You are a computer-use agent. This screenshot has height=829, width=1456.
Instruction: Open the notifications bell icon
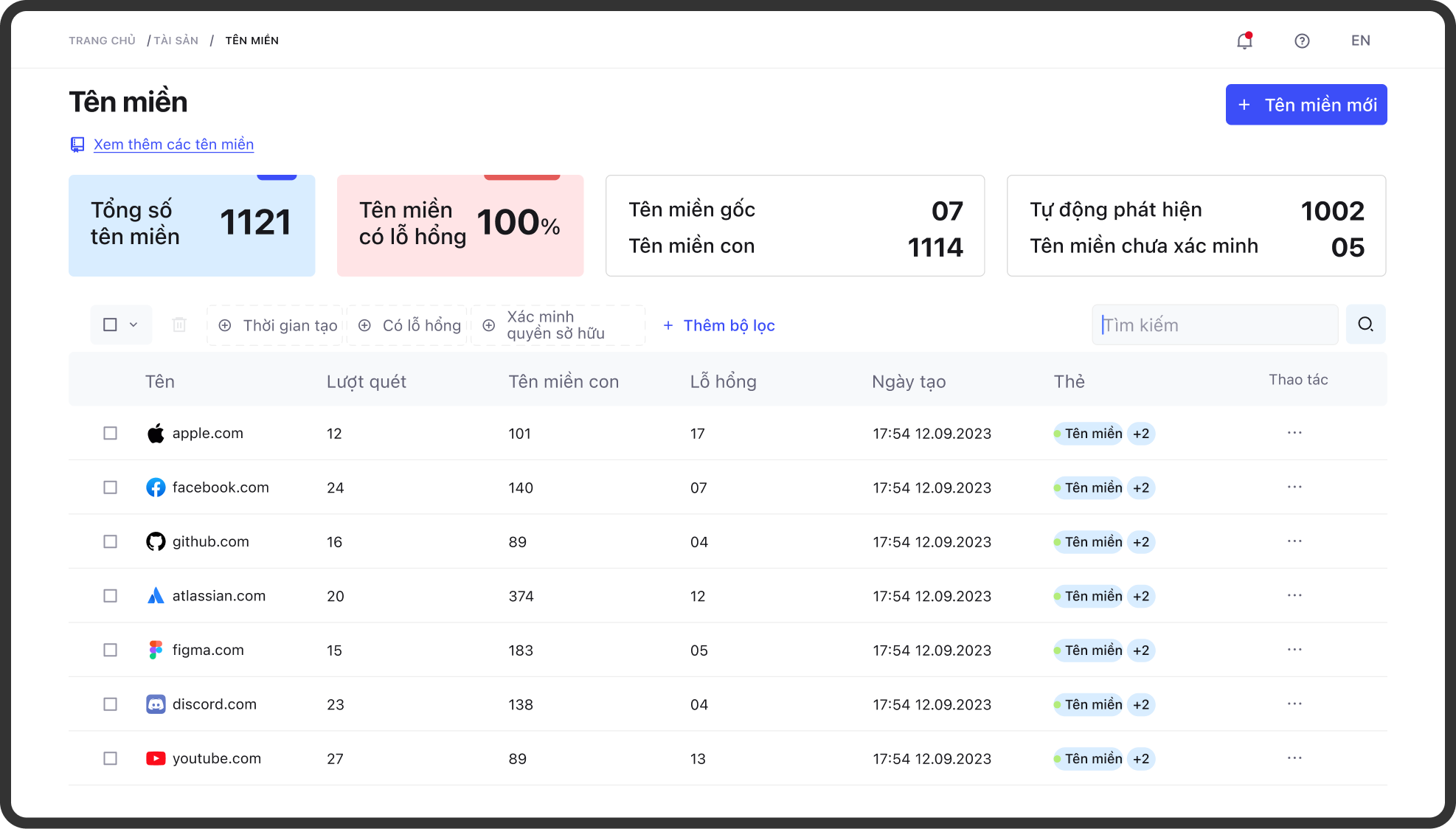(x=1244, y=41)
